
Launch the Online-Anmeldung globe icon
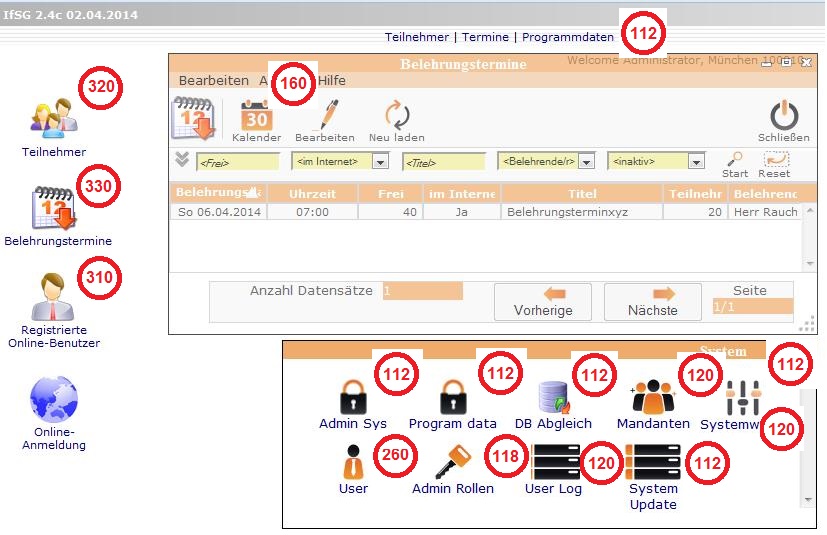tap(54, 400)
